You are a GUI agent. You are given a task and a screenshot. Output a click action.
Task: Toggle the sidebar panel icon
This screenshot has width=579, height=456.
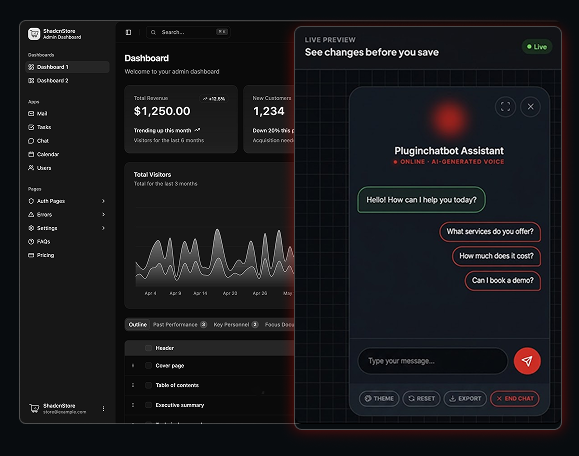click(129, 32)
